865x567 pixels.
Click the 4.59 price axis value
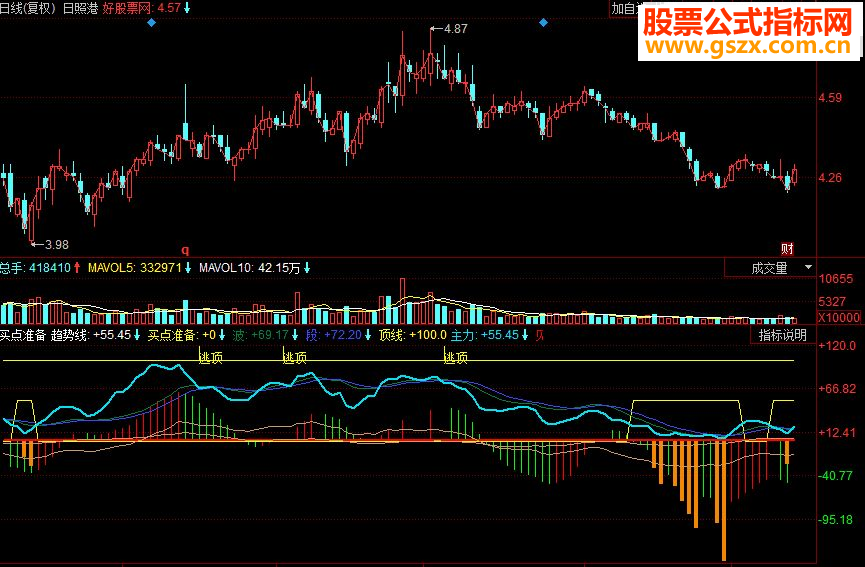(830, 98)
